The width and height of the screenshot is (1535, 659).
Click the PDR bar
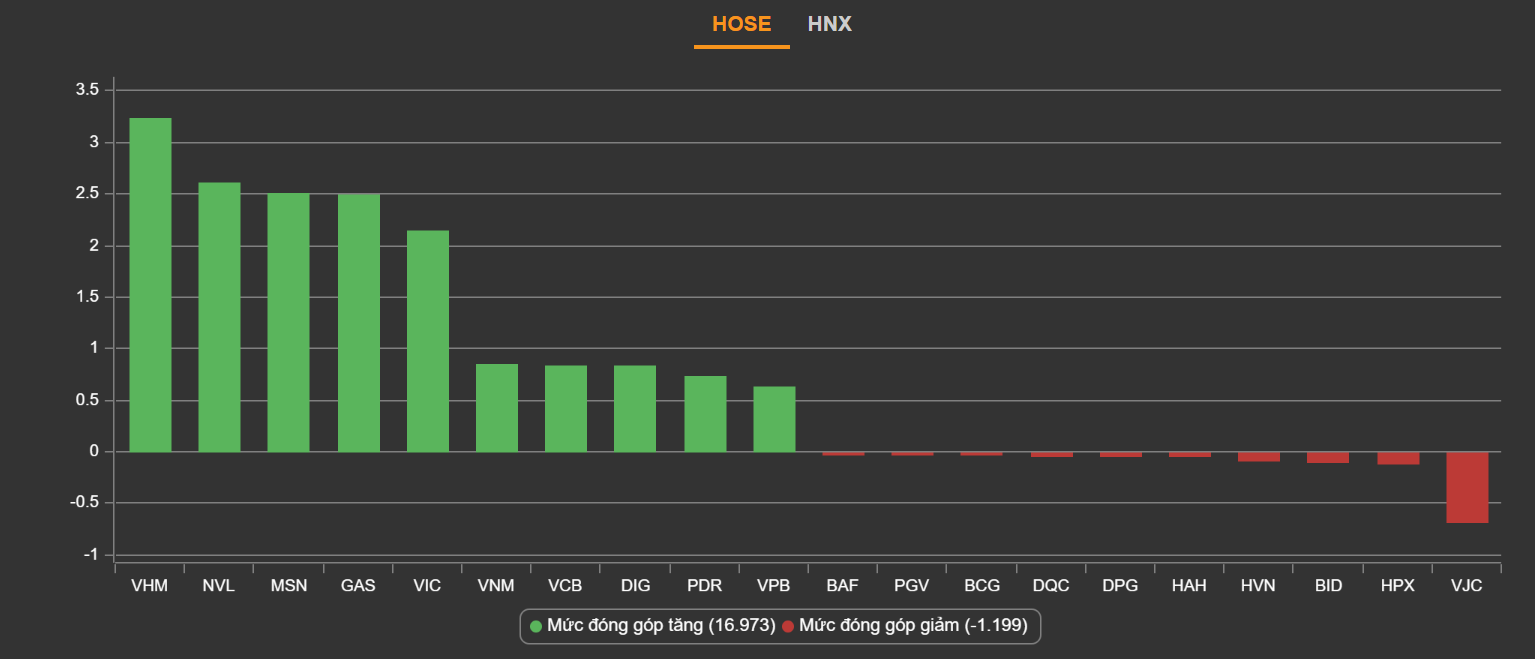(705, 414)
